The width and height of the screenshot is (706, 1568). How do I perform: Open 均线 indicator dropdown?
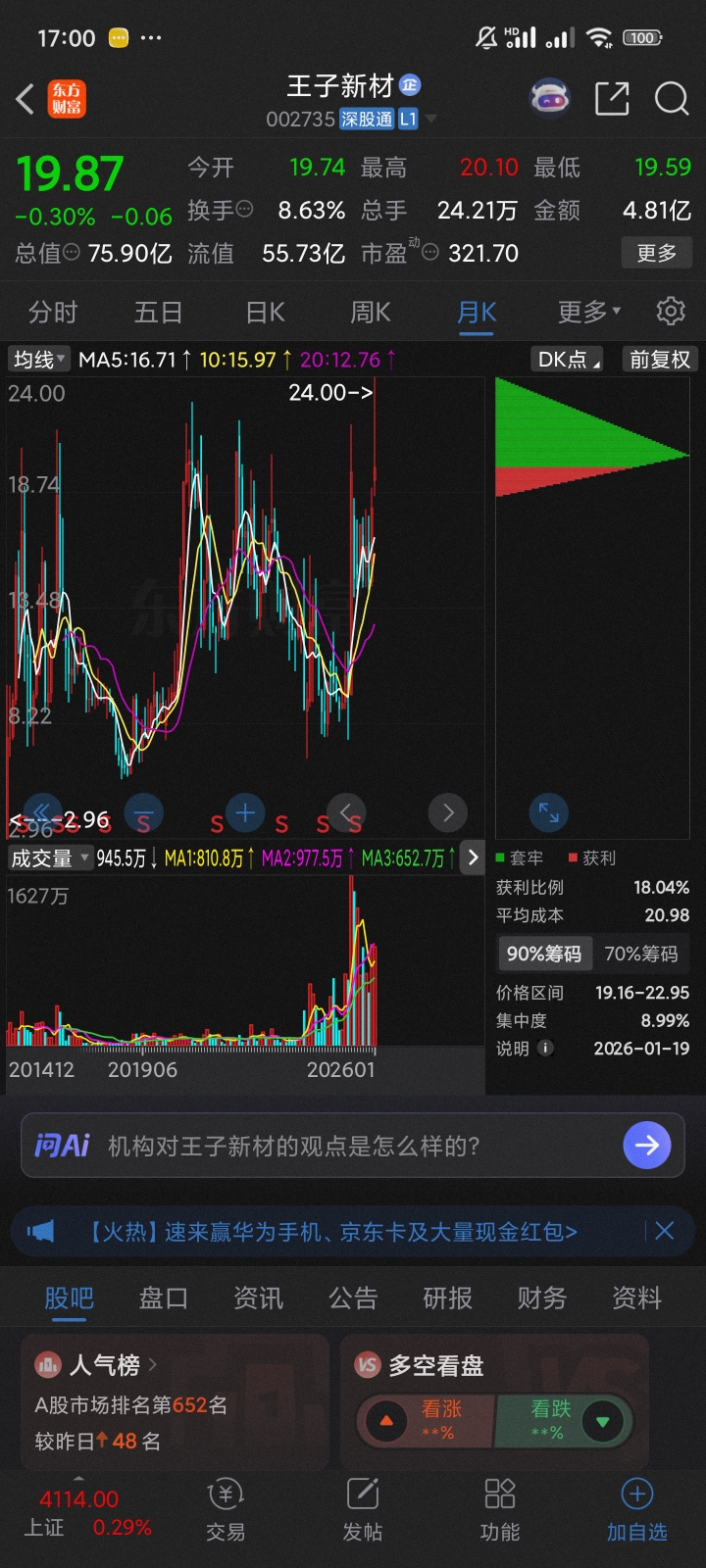[39, 360]
